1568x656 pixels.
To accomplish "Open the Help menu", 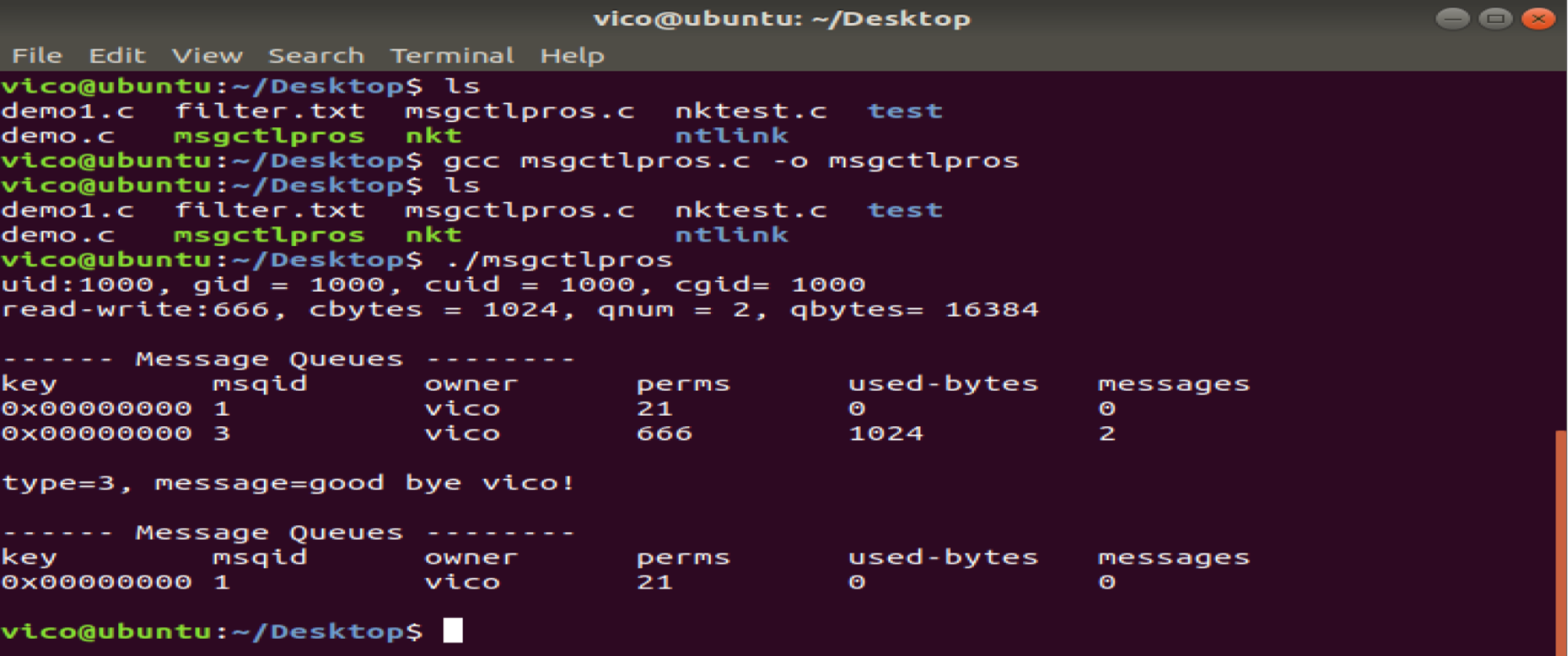I will (x=572, y=56).
